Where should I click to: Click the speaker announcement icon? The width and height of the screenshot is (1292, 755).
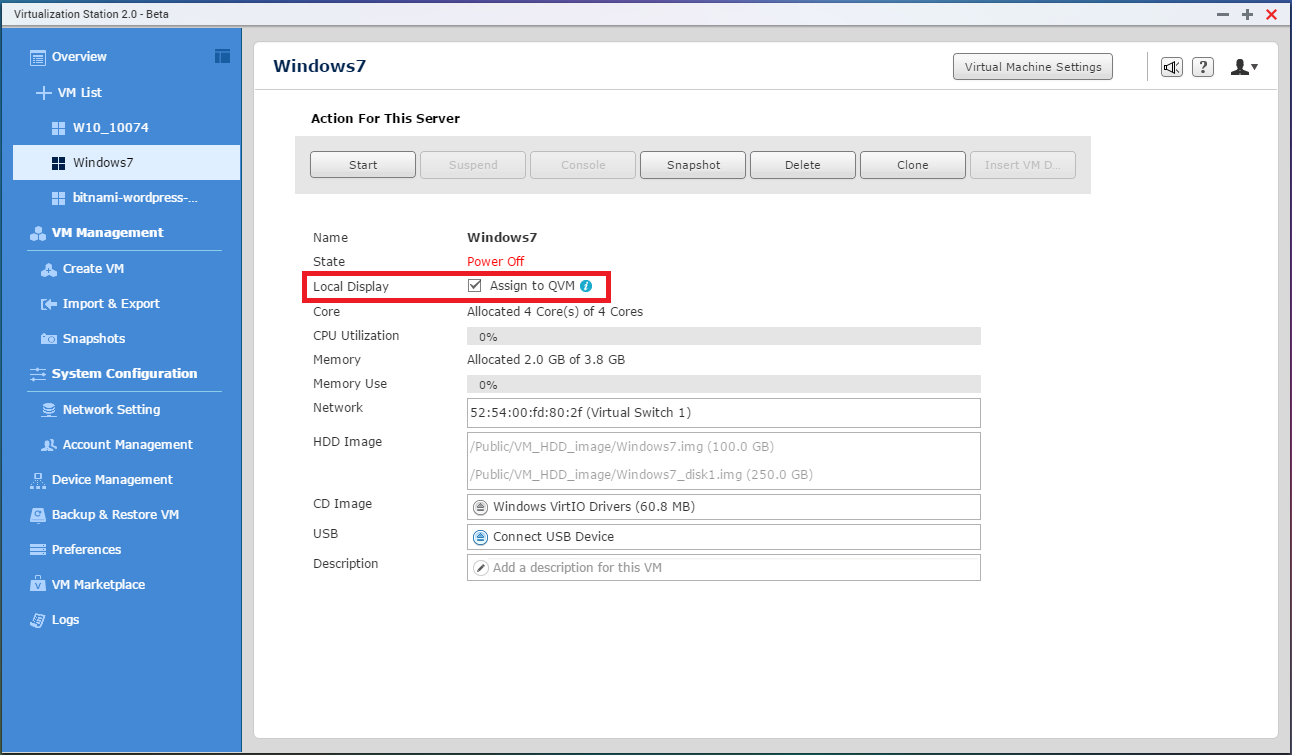[x=1171, y=67]
